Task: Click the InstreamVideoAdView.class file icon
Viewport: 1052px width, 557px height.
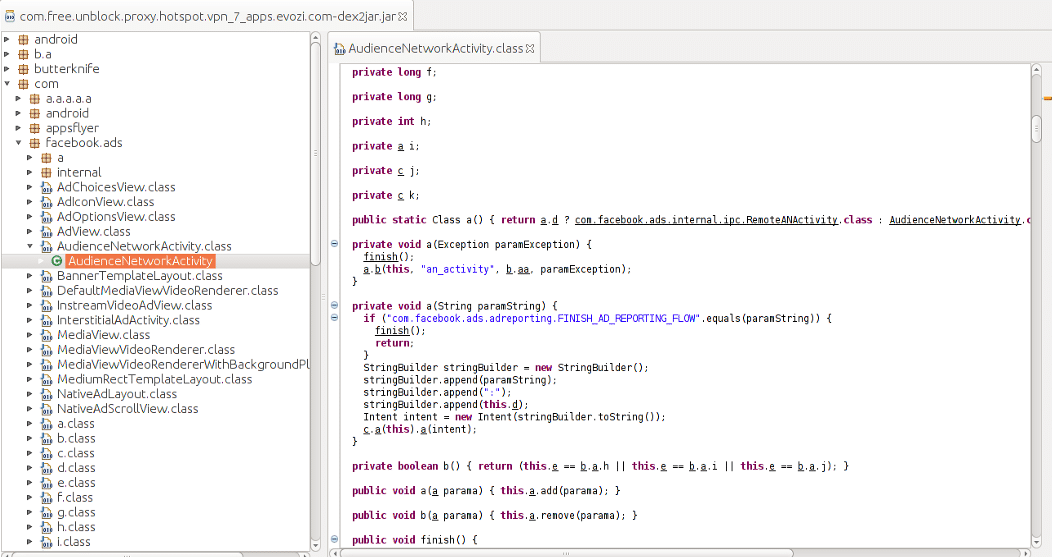Action: point(46,305)
